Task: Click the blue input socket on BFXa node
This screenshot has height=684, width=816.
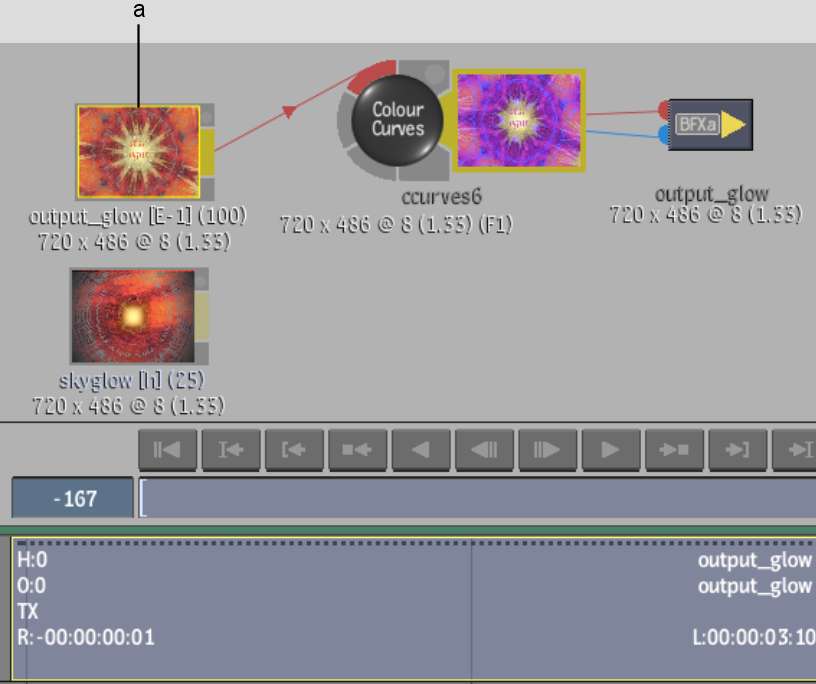Action: (663, 134)
